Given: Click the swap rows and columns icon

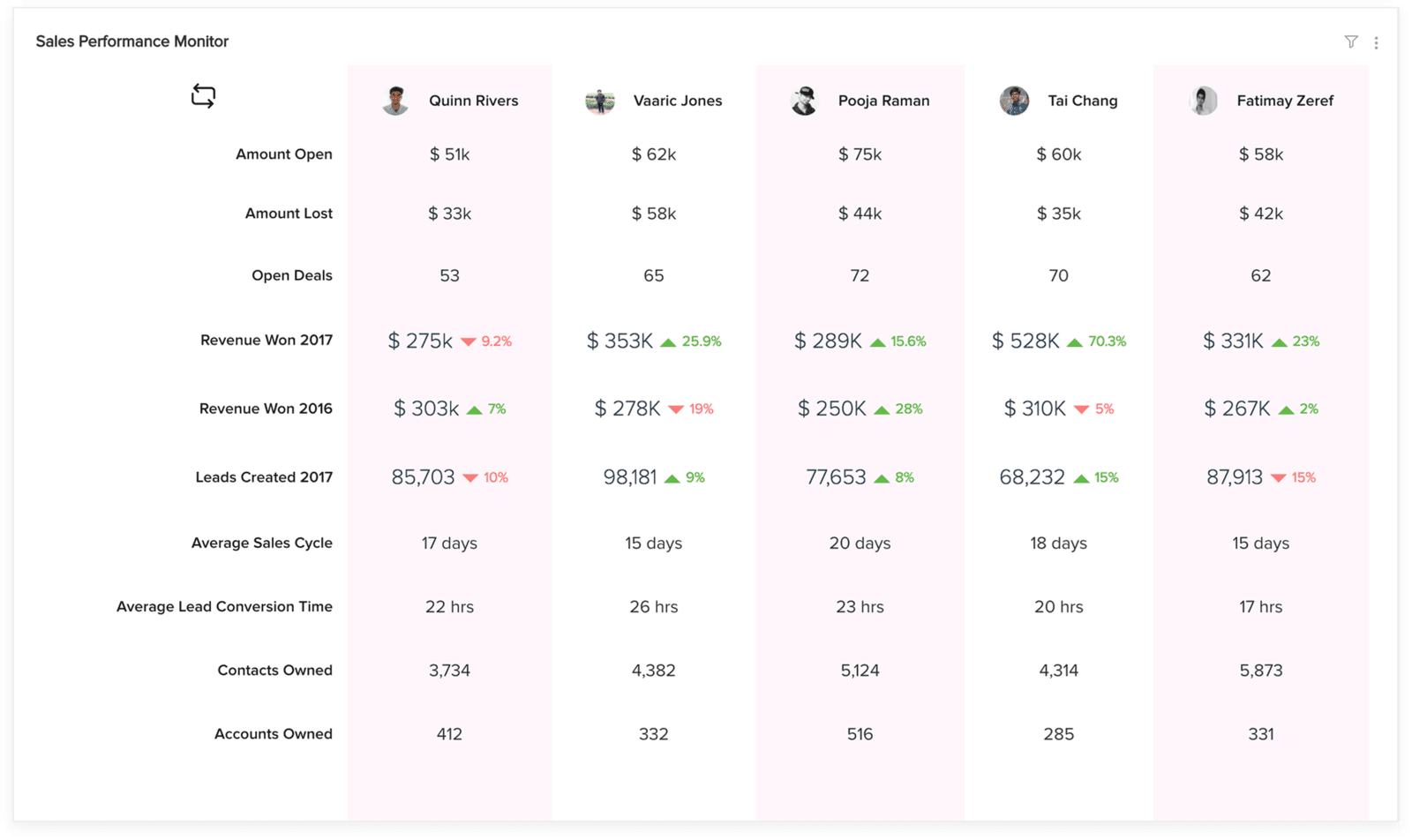Looking at the screenshot, I should 203,96.
